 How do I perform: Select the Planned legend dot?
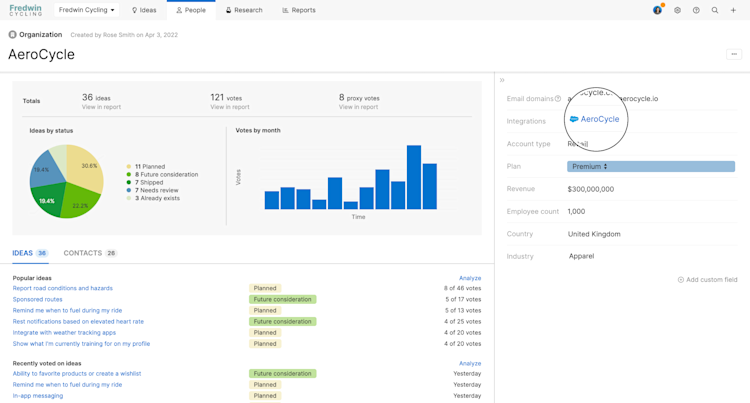[x=129, y=166]
